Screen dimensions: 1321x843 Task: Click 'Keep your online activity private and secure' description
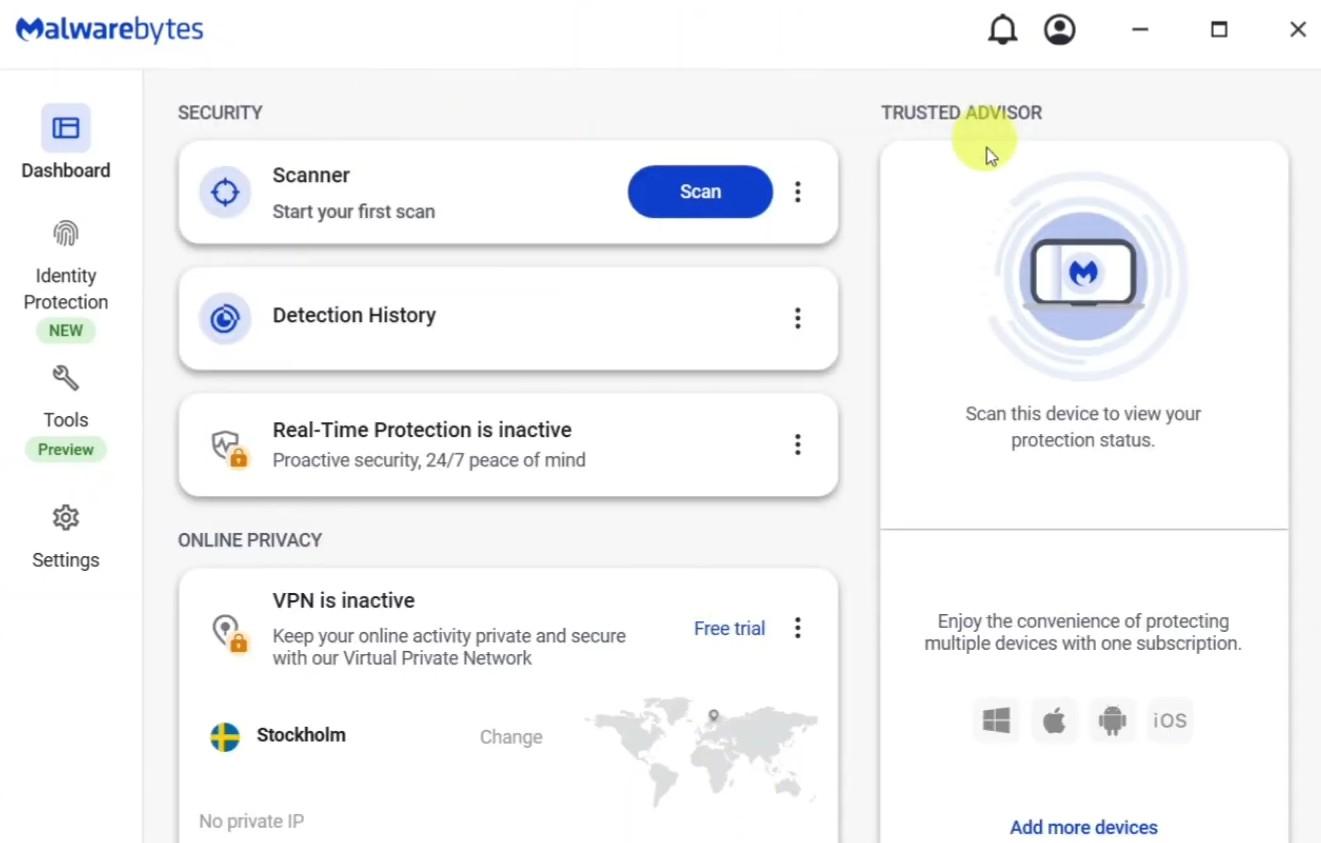[449, 647]
